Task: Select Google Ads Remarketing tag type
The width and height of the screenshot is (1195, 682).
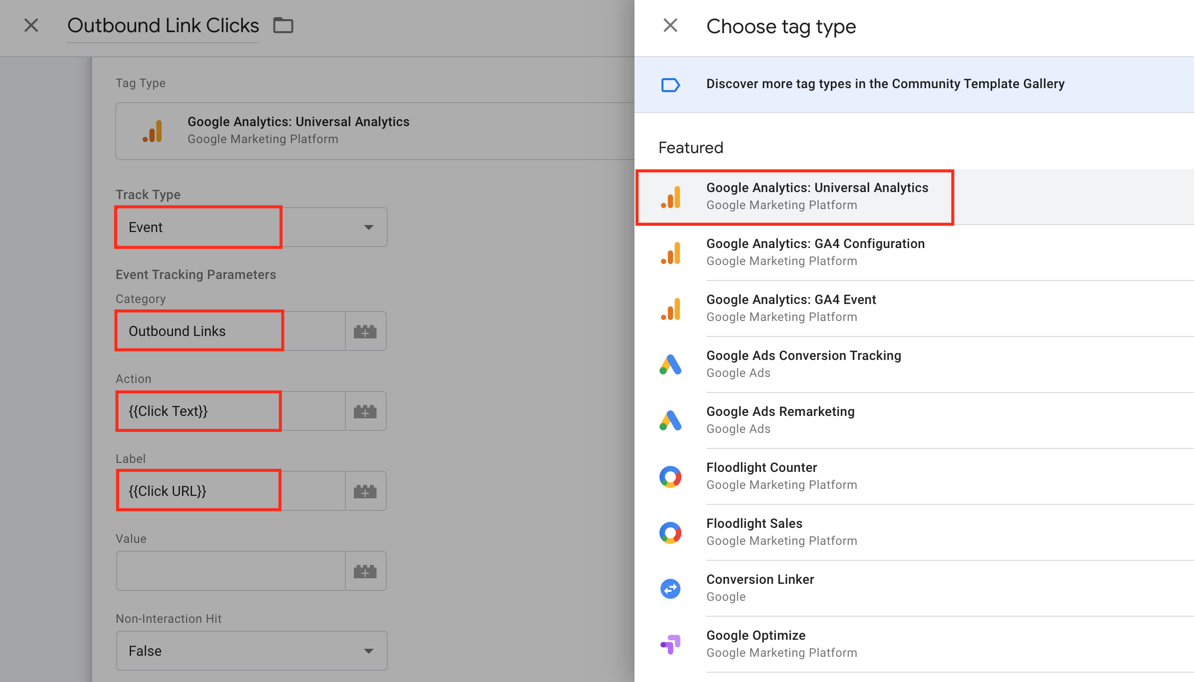Action: pos(915,421)
